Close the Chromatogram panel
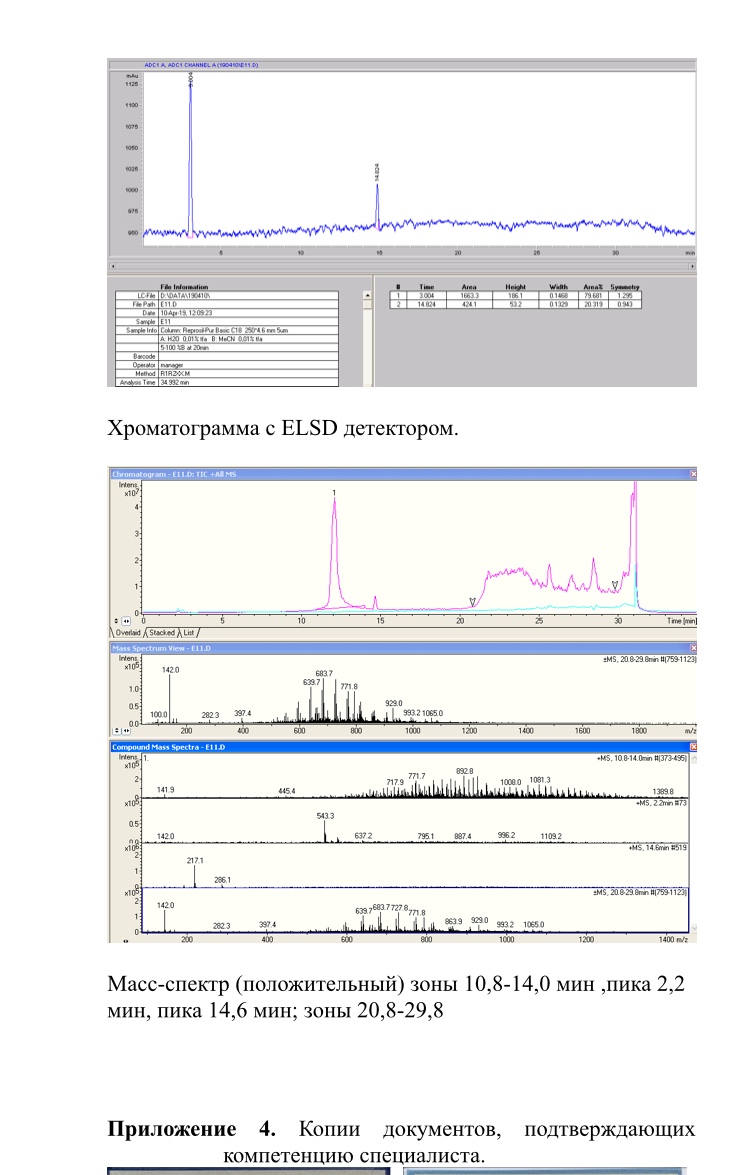The image size is (750, 1175). (x=692, y=472)
